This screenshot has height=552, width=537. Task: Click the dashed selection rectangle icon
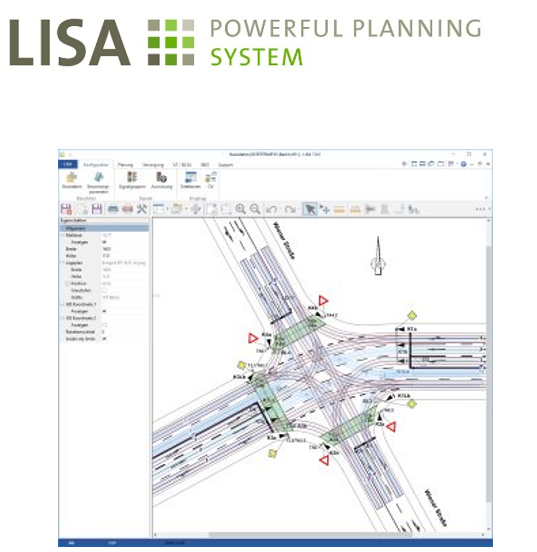pos(226,209)
